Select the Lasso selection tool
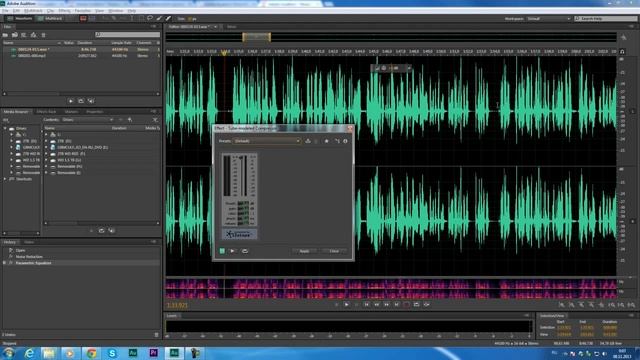Screen dimensions: 640x360 pos(150,18)
